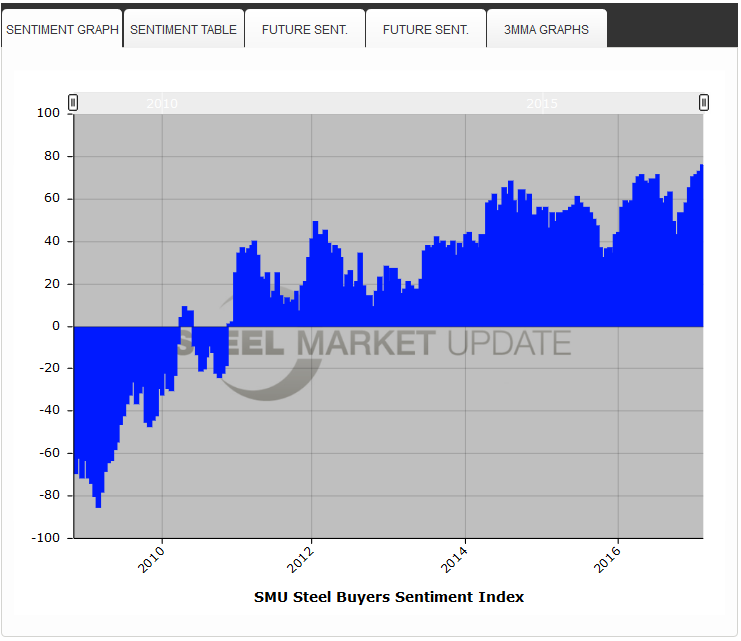
Task: Click the 0 value on y-axis
Action: pos(56,326)
